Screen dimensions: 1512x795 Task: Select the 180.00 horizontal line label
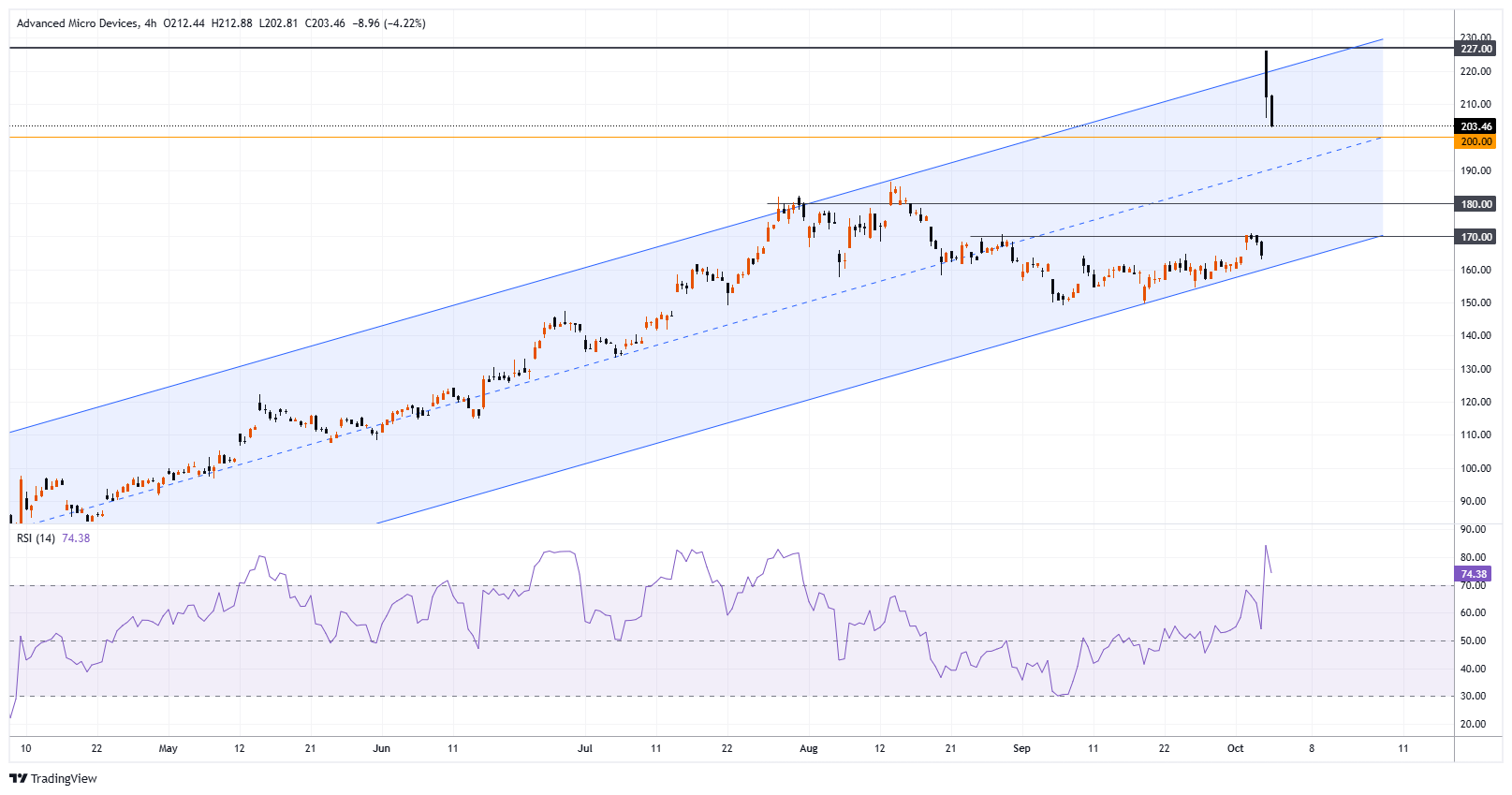[1475, 204]
